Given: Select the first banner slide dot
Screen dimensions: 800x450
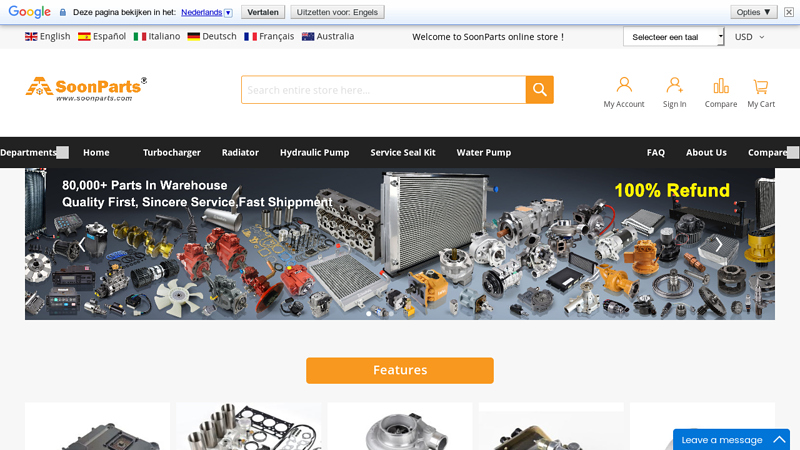Looking at the screenshot, I should click(x=369, y=314).
